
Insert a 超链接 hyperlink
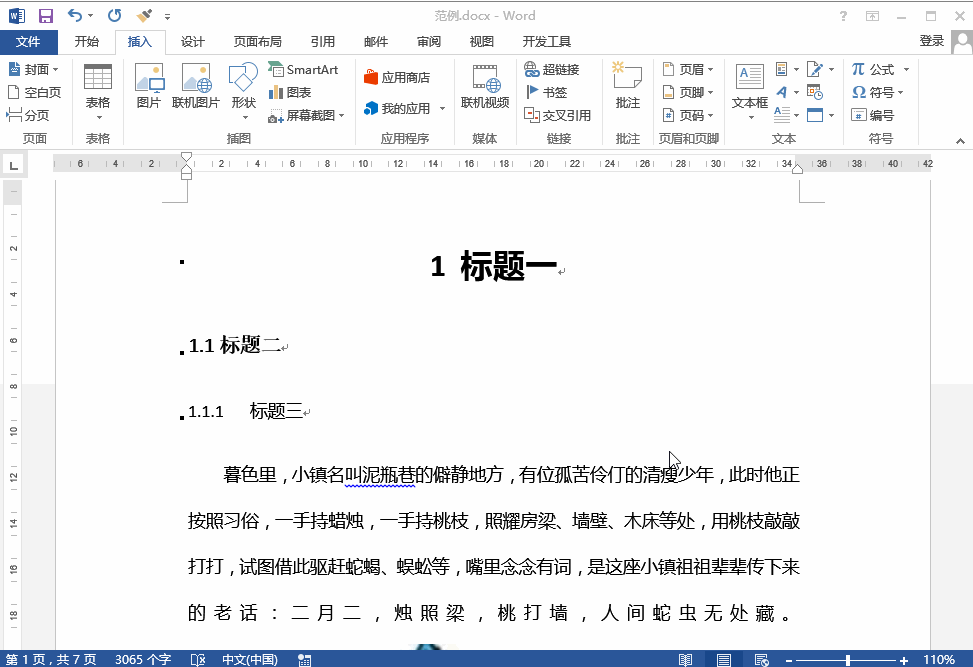551,70
